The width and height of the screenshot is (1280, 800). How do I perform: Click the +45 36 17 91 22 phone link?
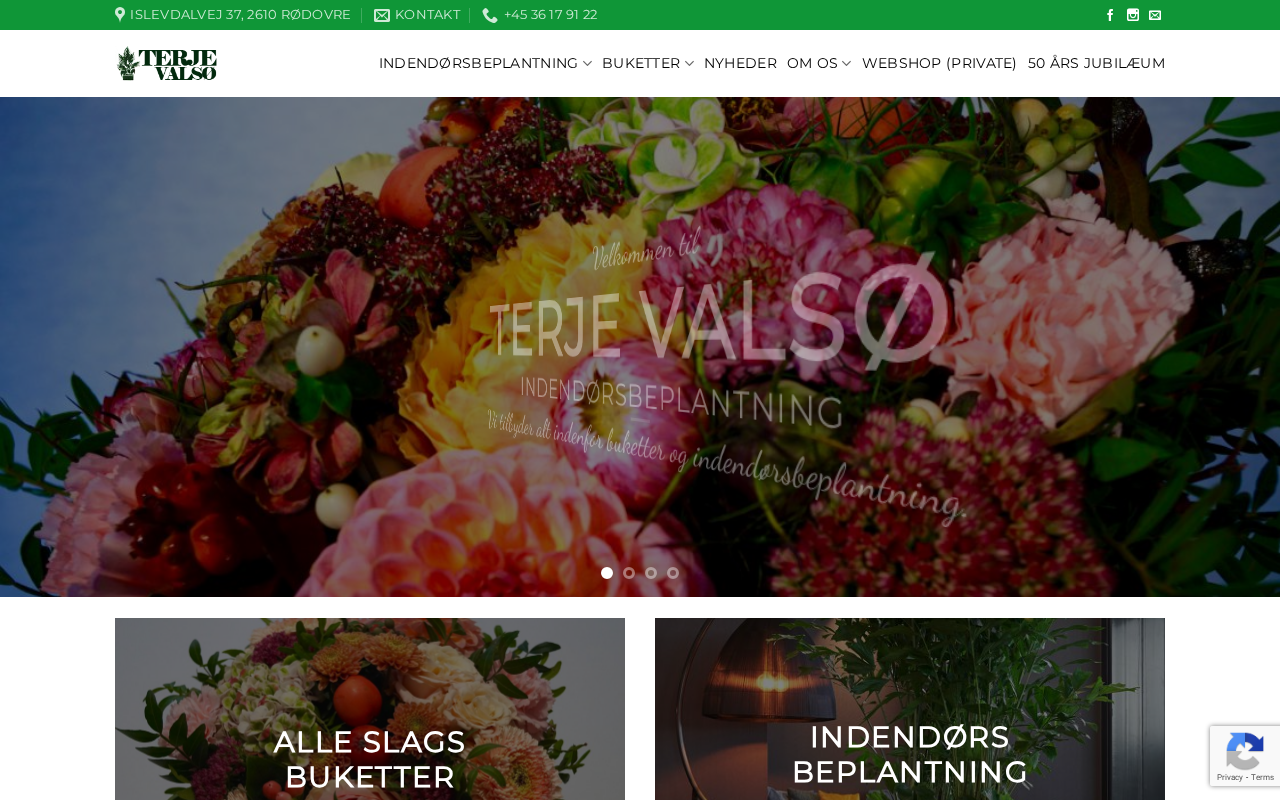click(x=550, y=15)
